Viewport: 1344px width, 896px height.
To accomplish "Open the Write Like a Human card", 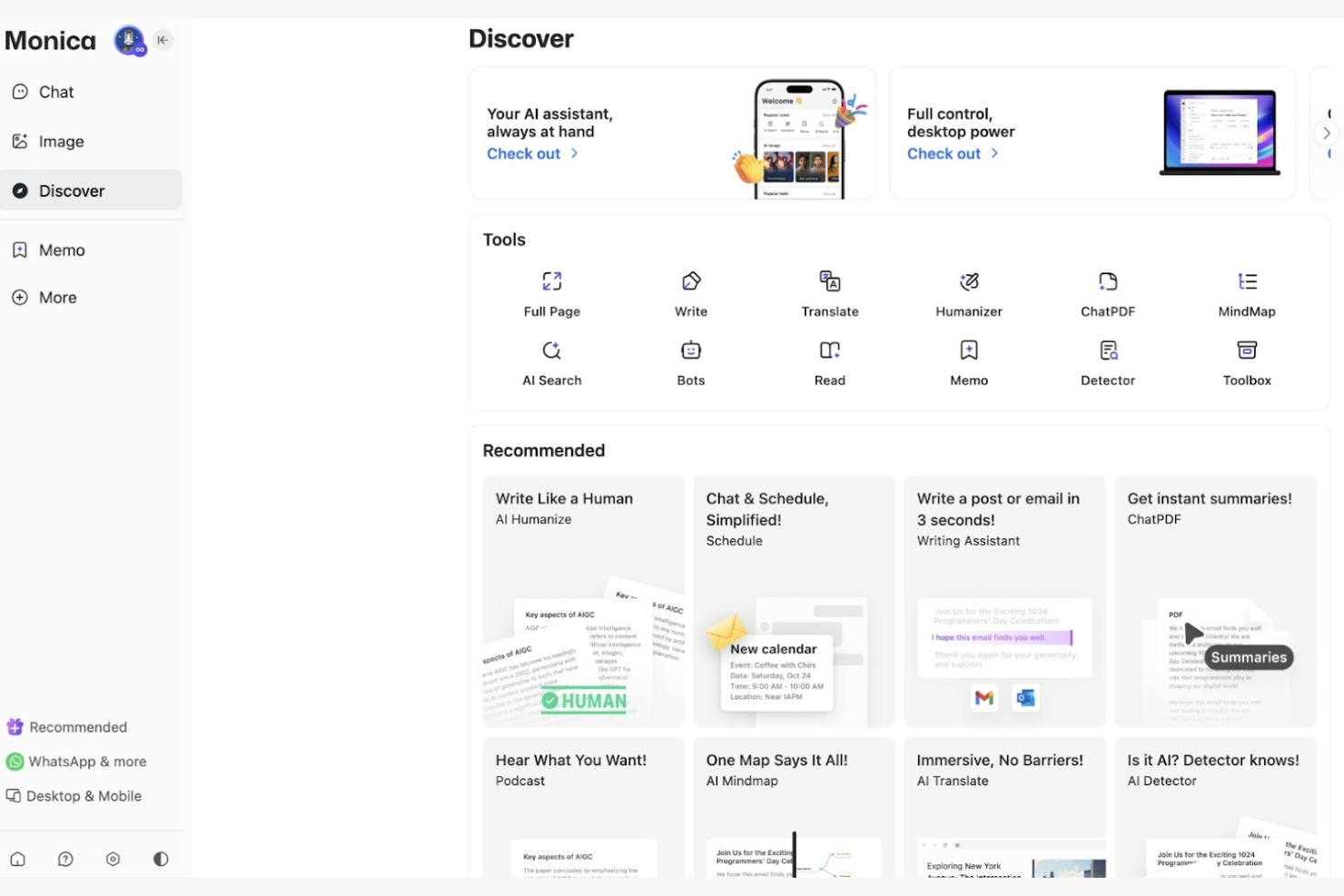I will point(582,601).
